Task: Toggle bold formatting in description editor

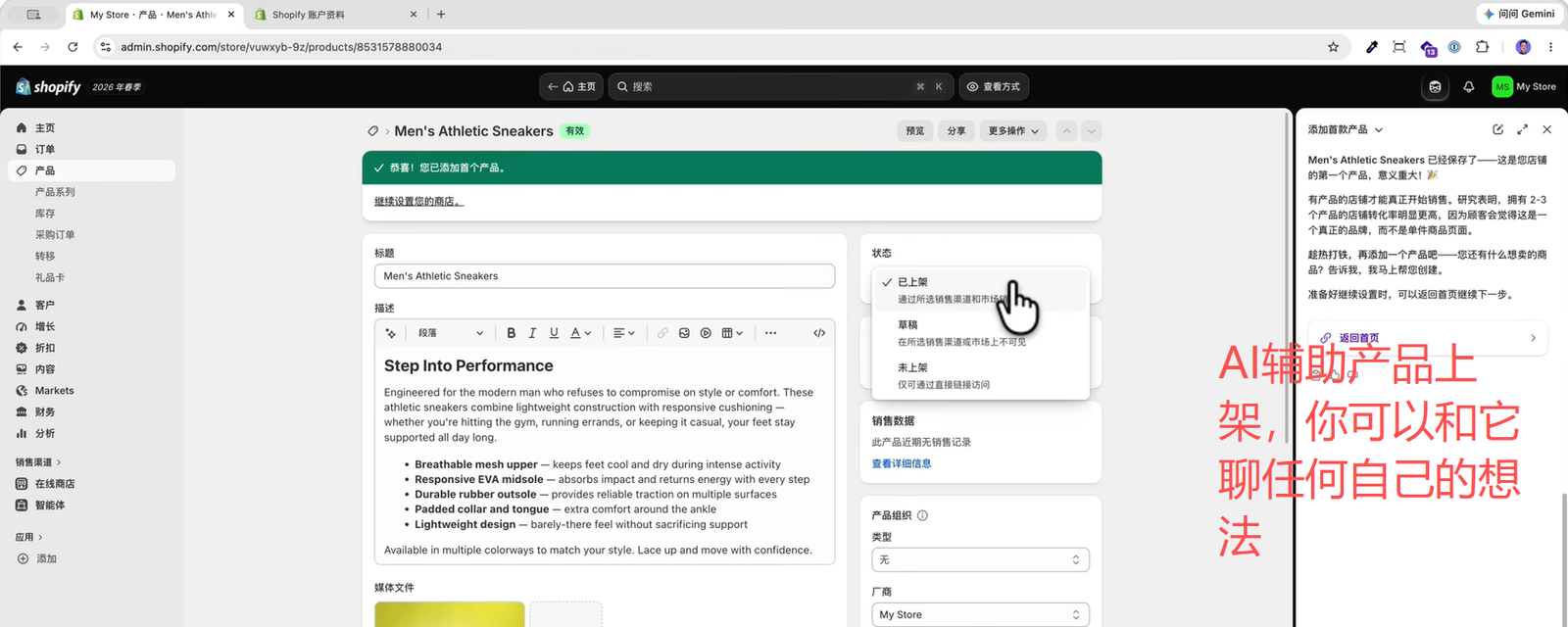Action: 512,333
